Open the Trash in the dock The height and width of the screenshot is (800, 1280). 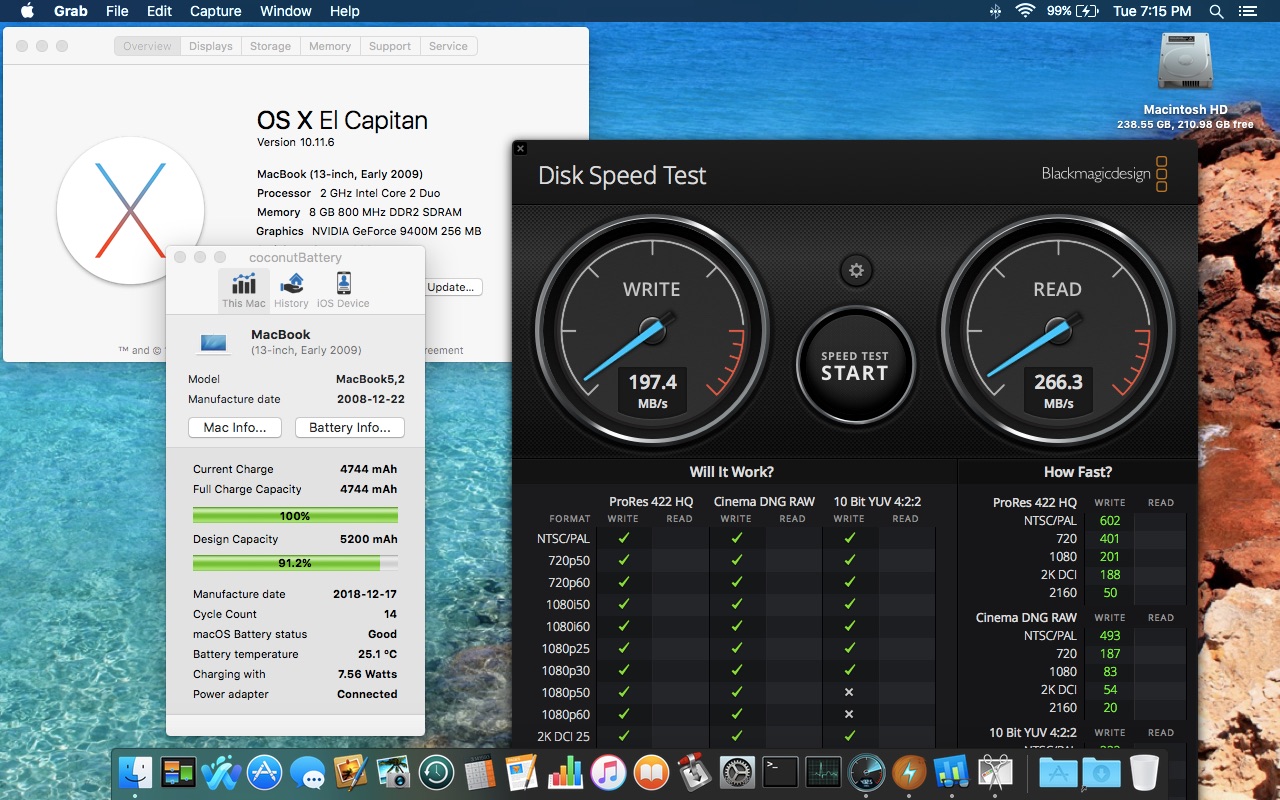coord(1144,772)
